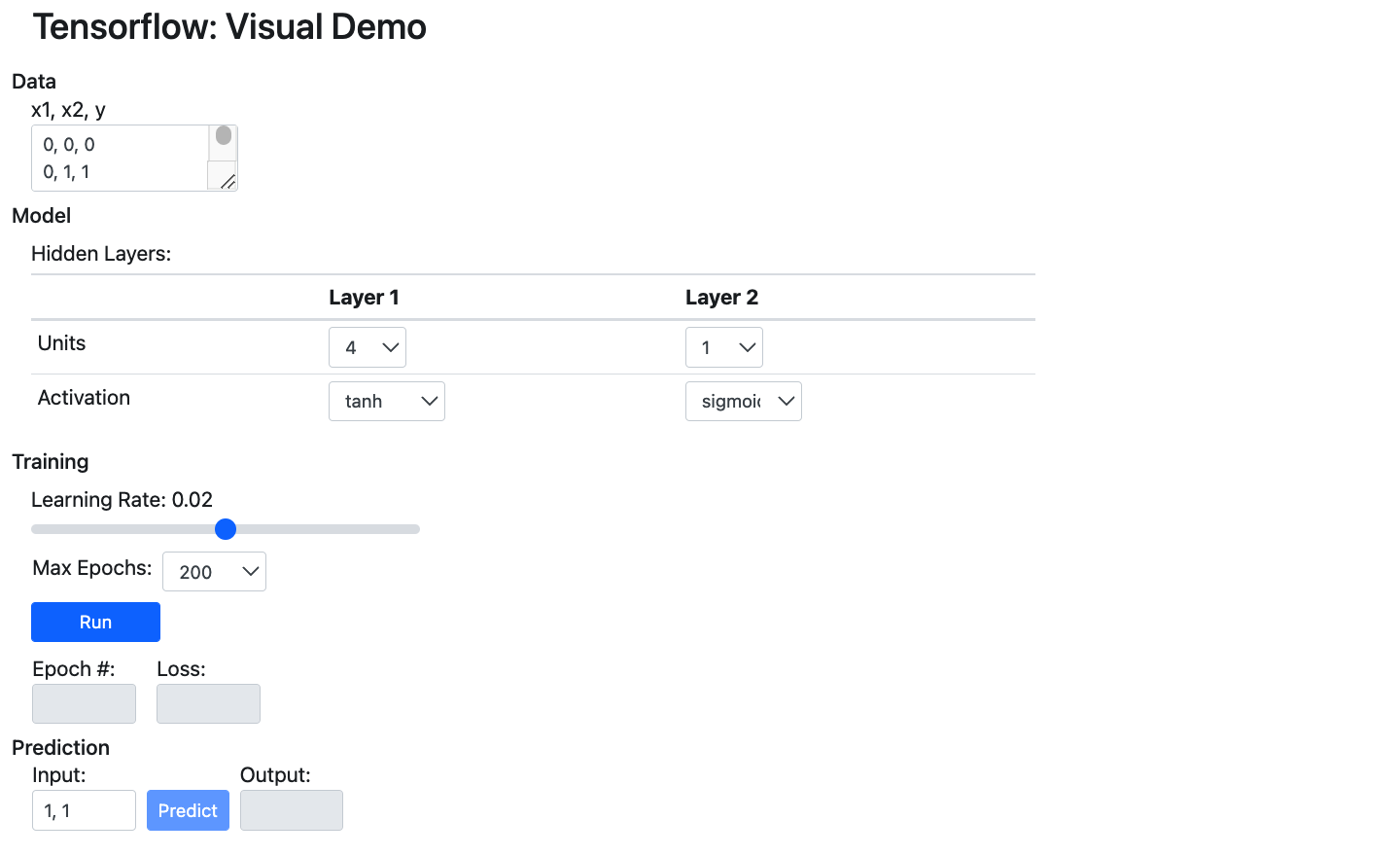
Task: Click the Layer 2 column header
Action: pos(721,298)
